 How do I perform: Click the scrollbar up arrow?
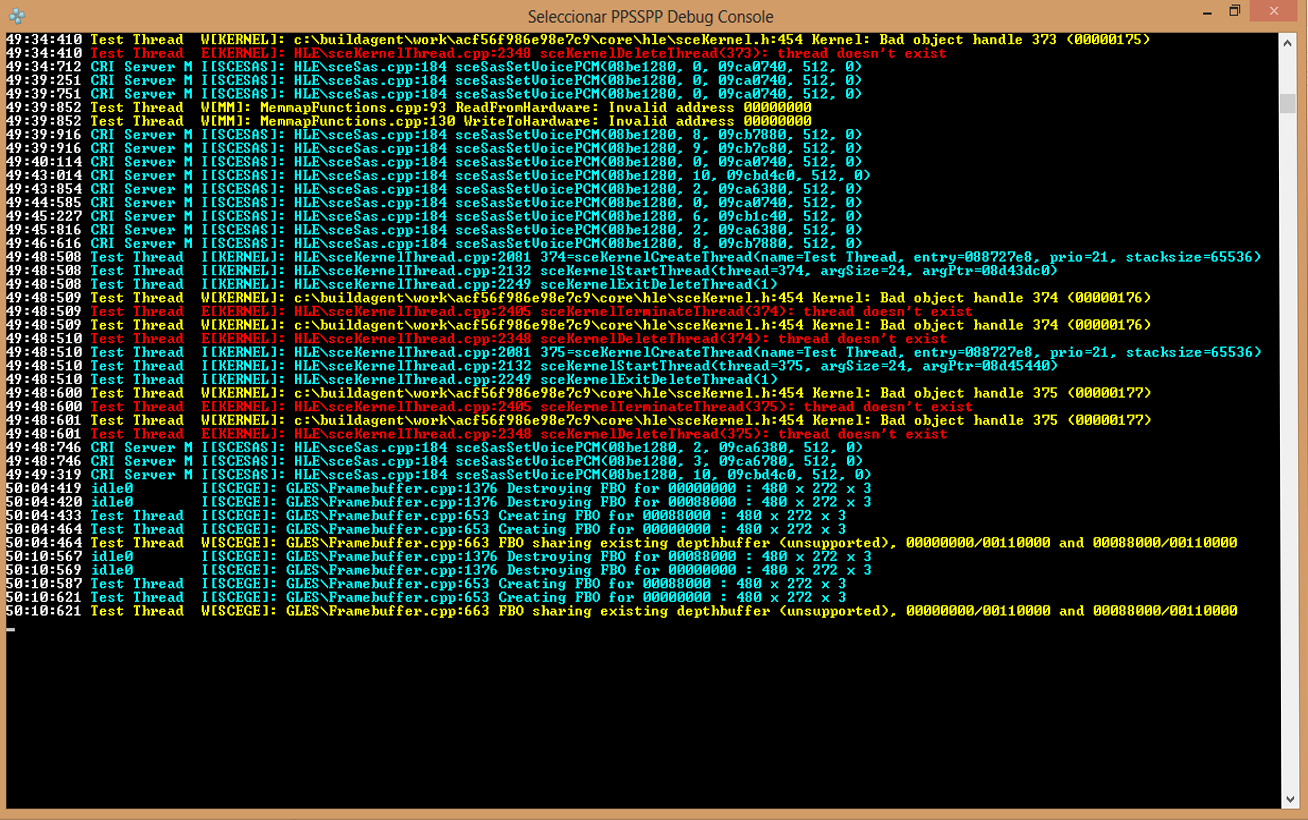click(x=1289, y=42)
